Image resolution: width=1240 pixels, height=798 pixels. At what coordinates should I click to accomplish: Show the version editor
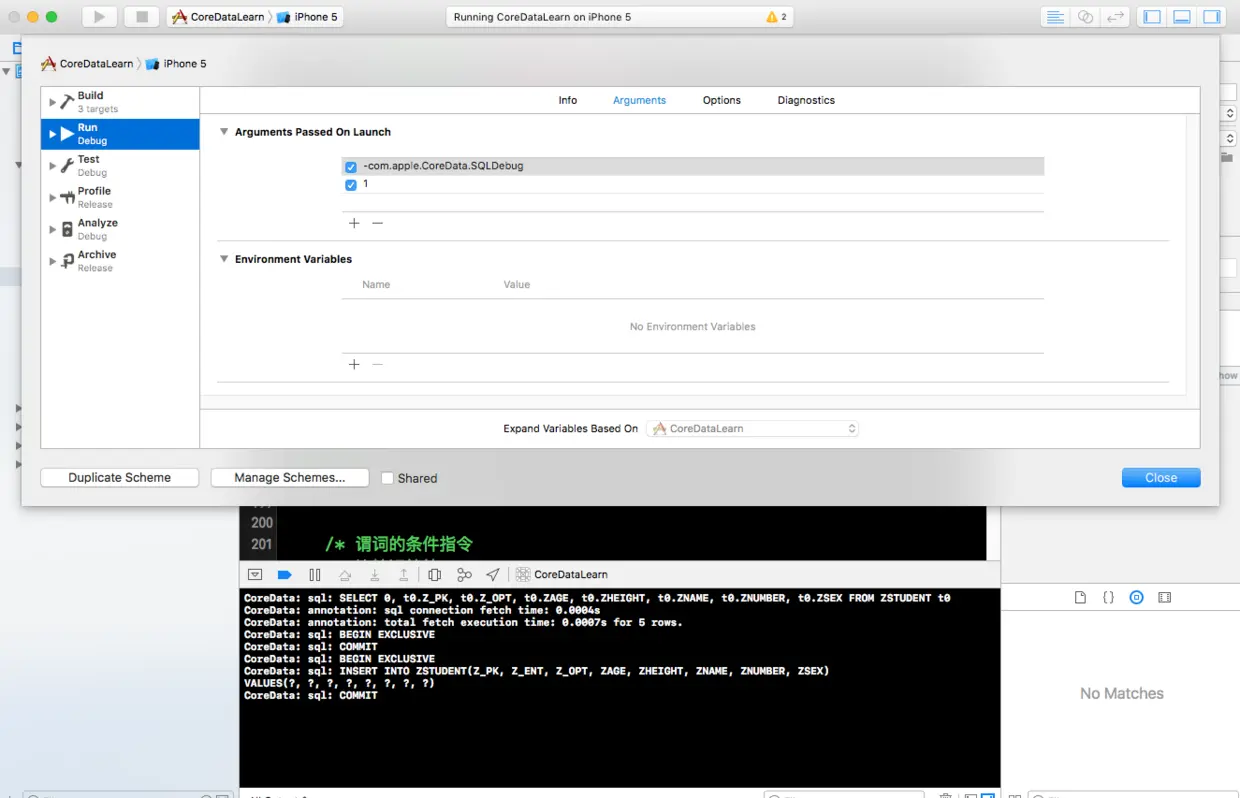click(1115, 17)
